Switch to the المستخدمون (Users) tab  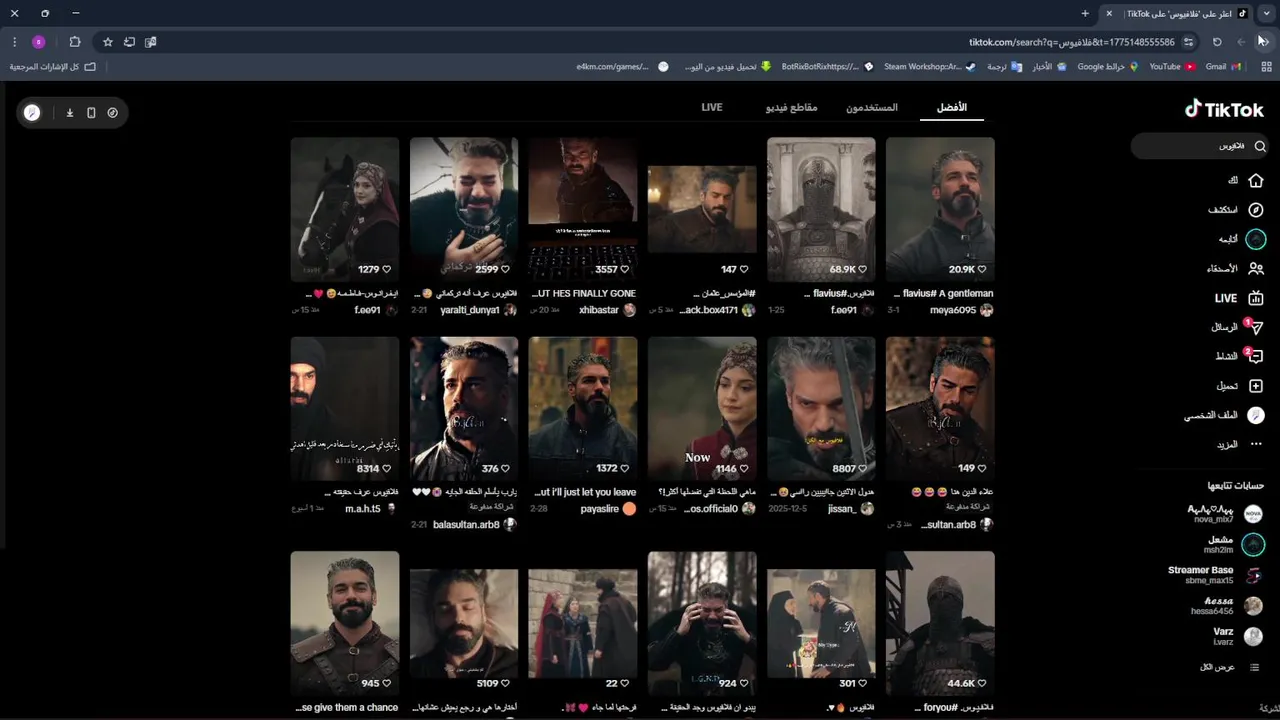tap(872, 107)
